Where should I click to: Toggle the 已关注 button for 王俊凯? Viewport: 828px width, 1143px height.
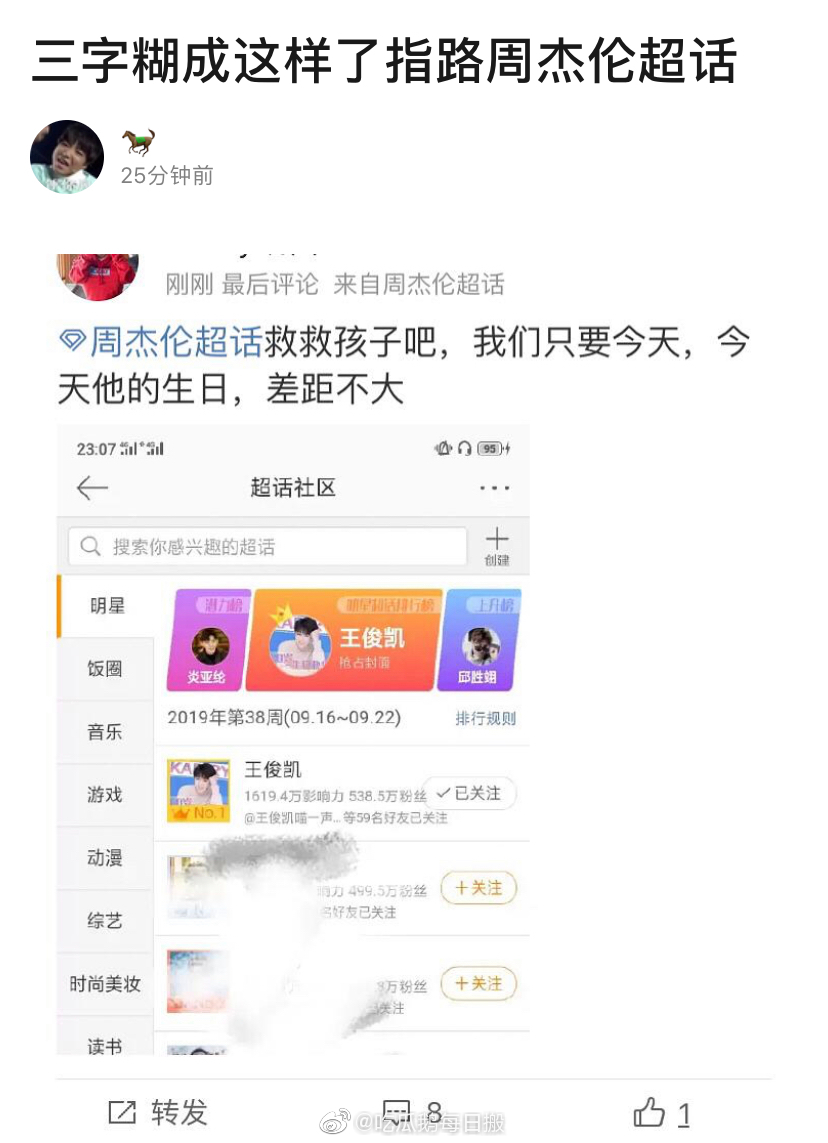469,793
